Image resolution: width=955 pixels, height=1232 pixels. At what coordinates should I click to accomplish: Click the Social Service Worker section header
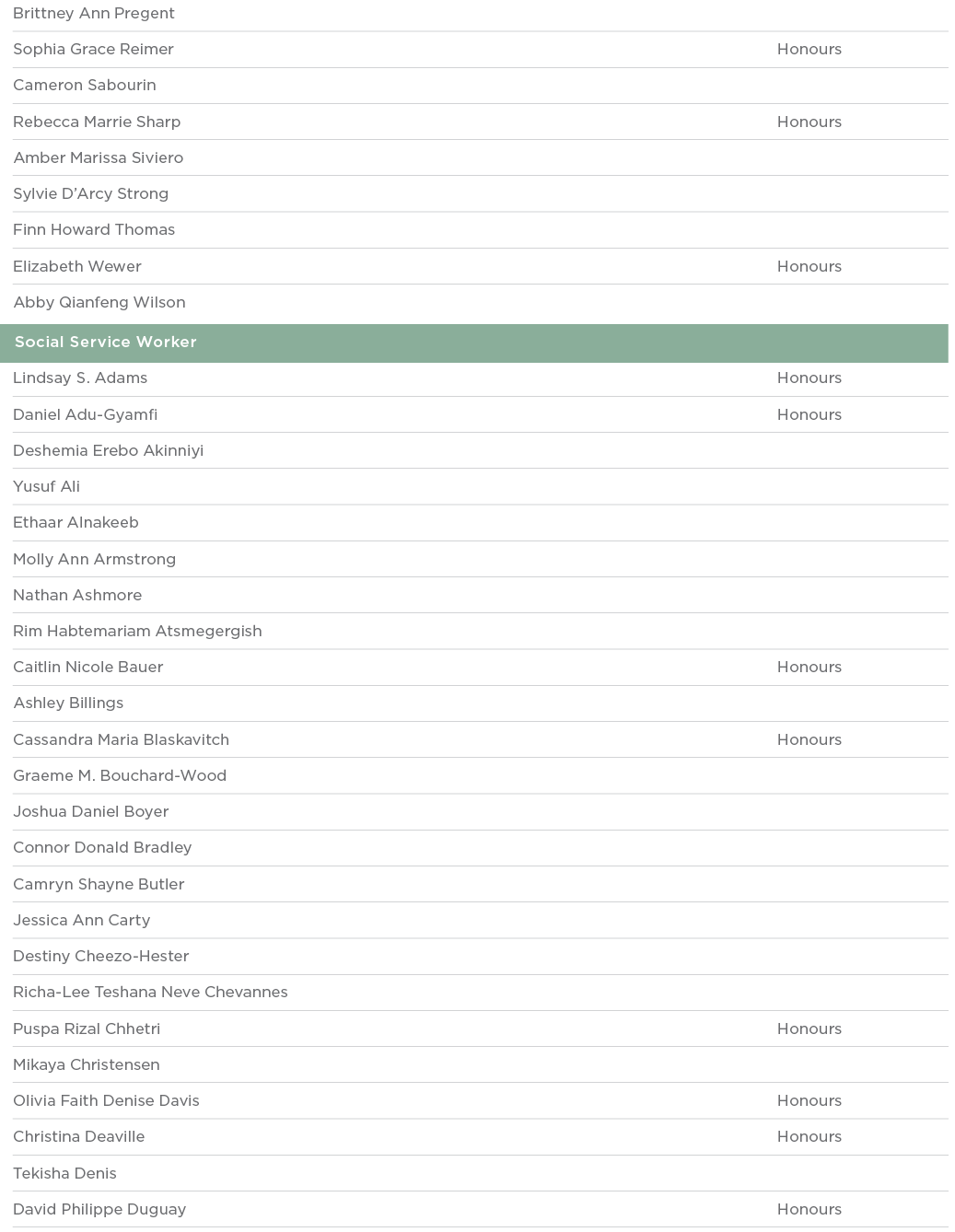(106, 343)
